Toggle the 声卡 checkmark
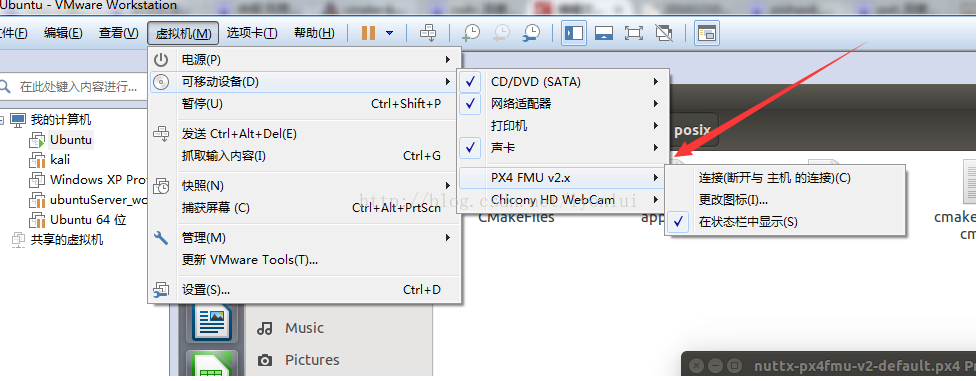Image resolution: width=978 pixels, height=381 pixels. pyautogui.click(x=471, y=148)
